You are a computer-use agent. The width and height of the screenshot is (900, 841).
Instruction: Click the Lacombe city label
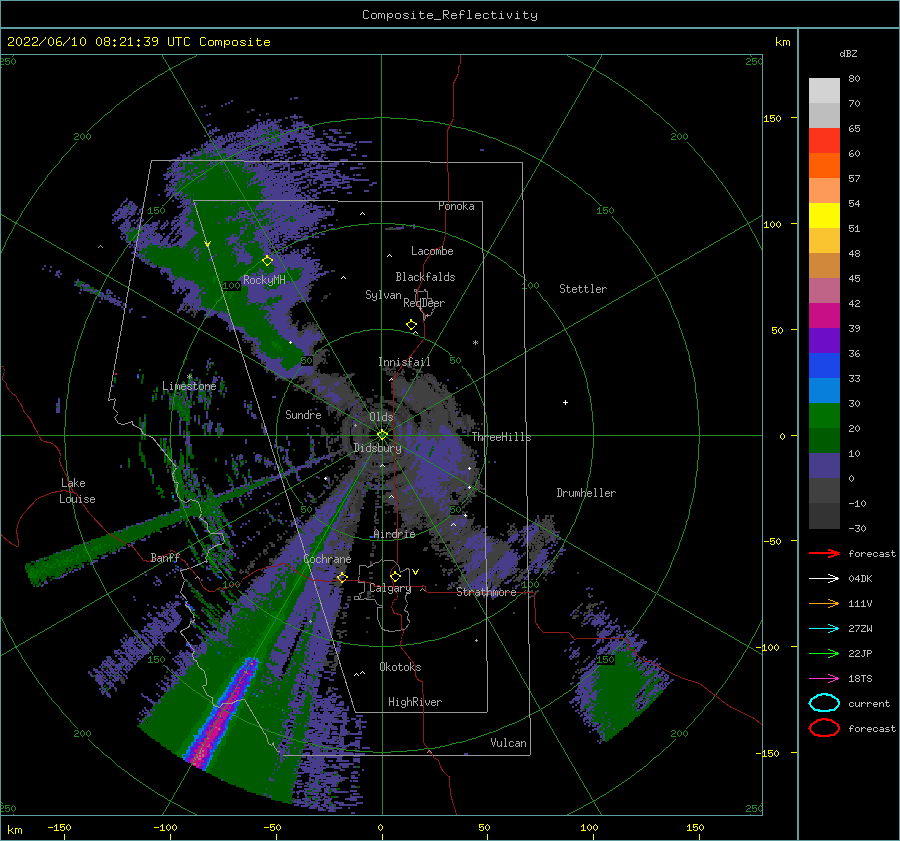(x=432, y=251)
